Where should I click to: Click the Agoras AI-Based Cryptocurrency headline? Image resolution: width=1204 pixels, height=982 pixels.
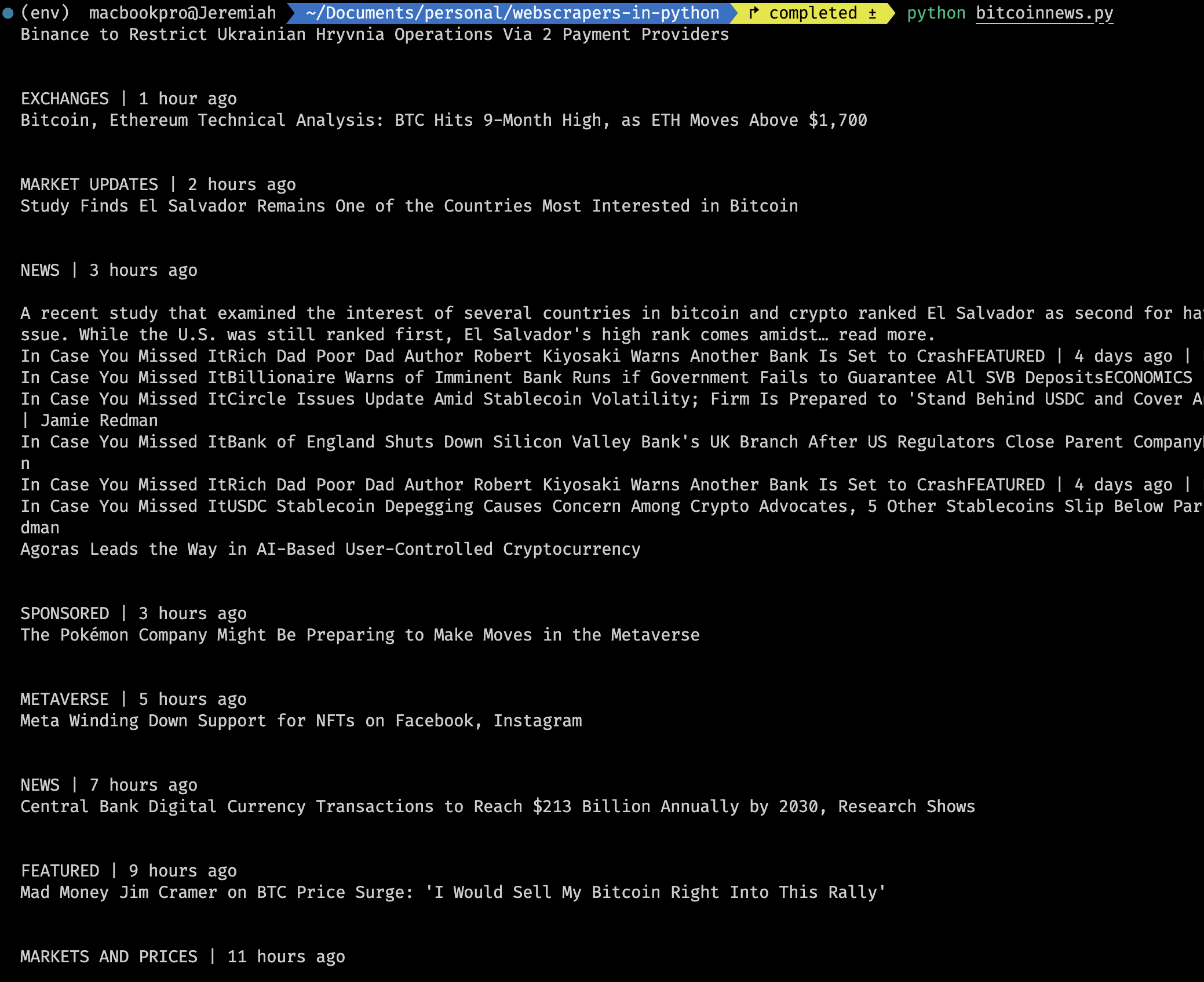[330, 550]
